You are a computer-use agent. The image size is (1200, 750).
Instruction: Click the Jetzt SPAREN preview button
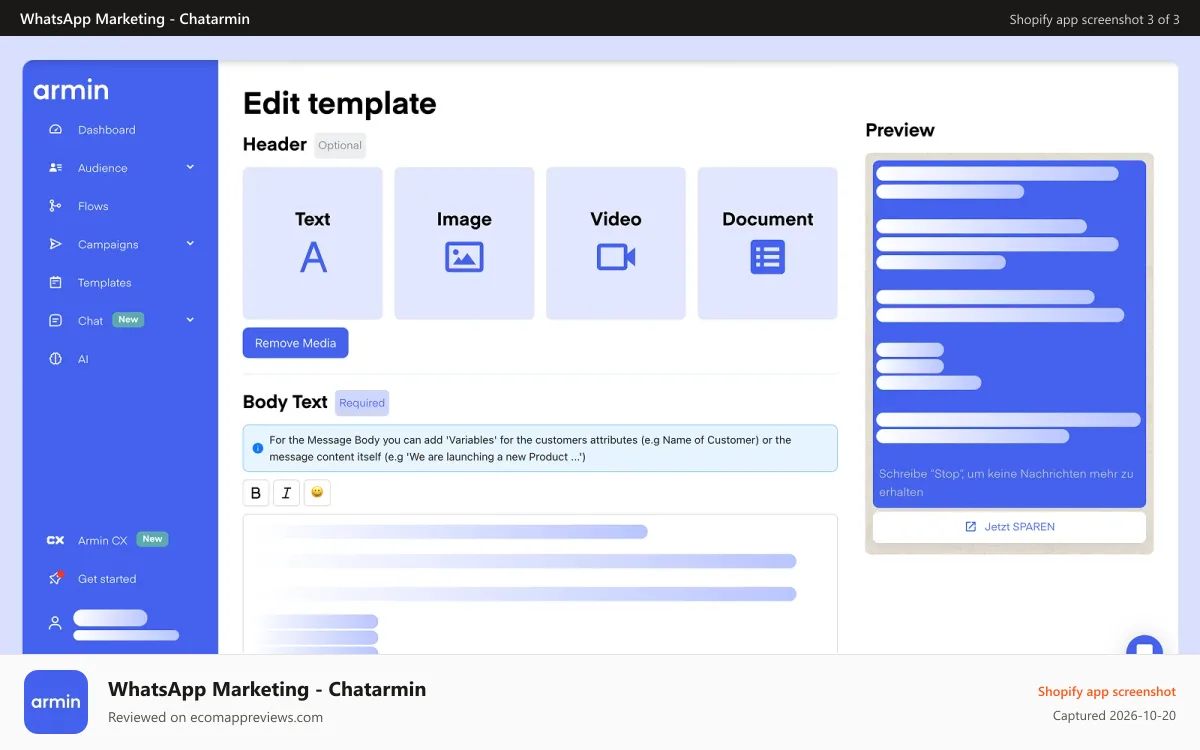point(1009,527)
